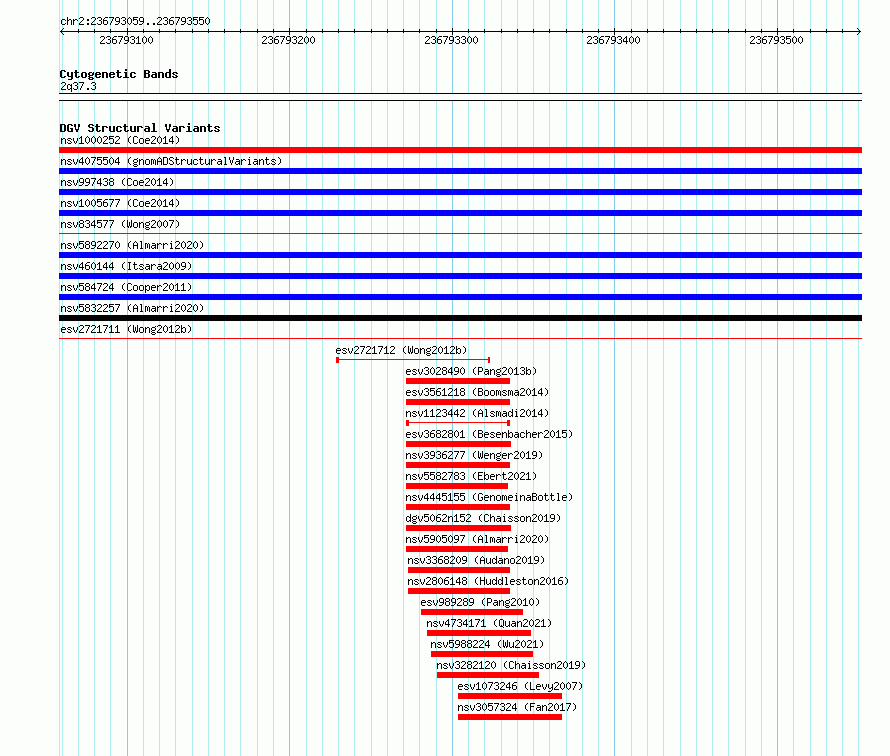The width and height of the screenshot is (890, 756).
Task: Select the nsv3282120 (Chaisson2019) label
Action: [x=511, y=665]
